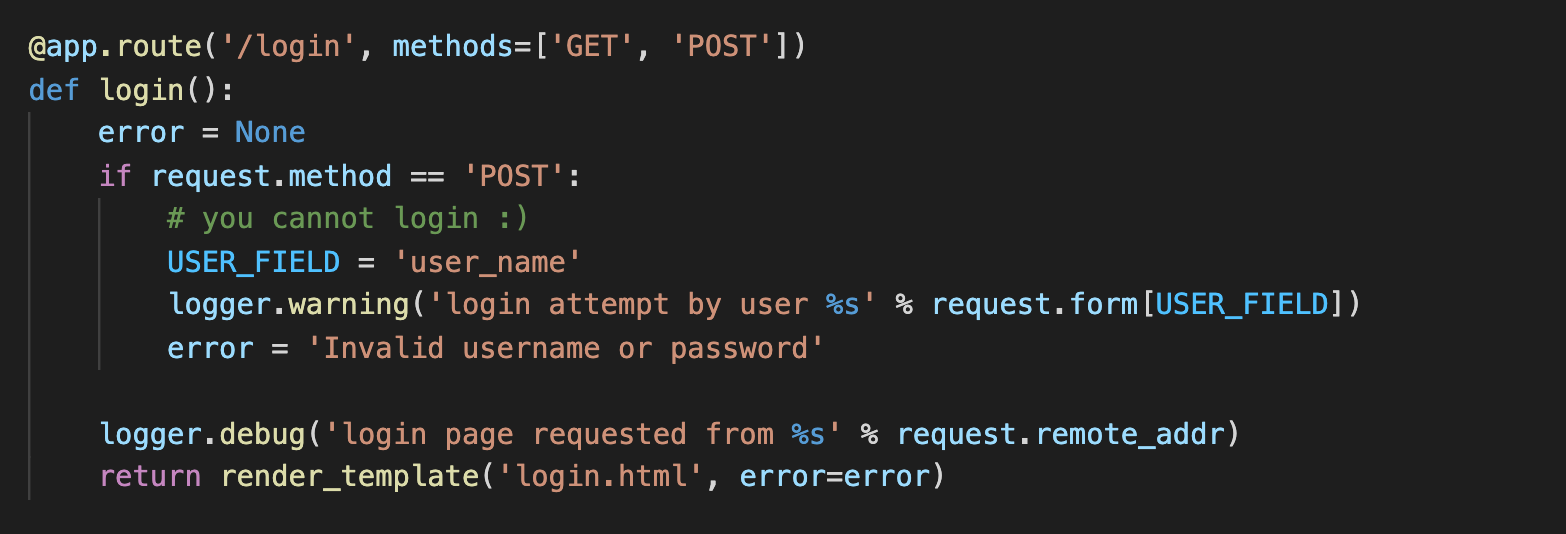Click request.remote_addr in the debug line

tap(1067, 434)
